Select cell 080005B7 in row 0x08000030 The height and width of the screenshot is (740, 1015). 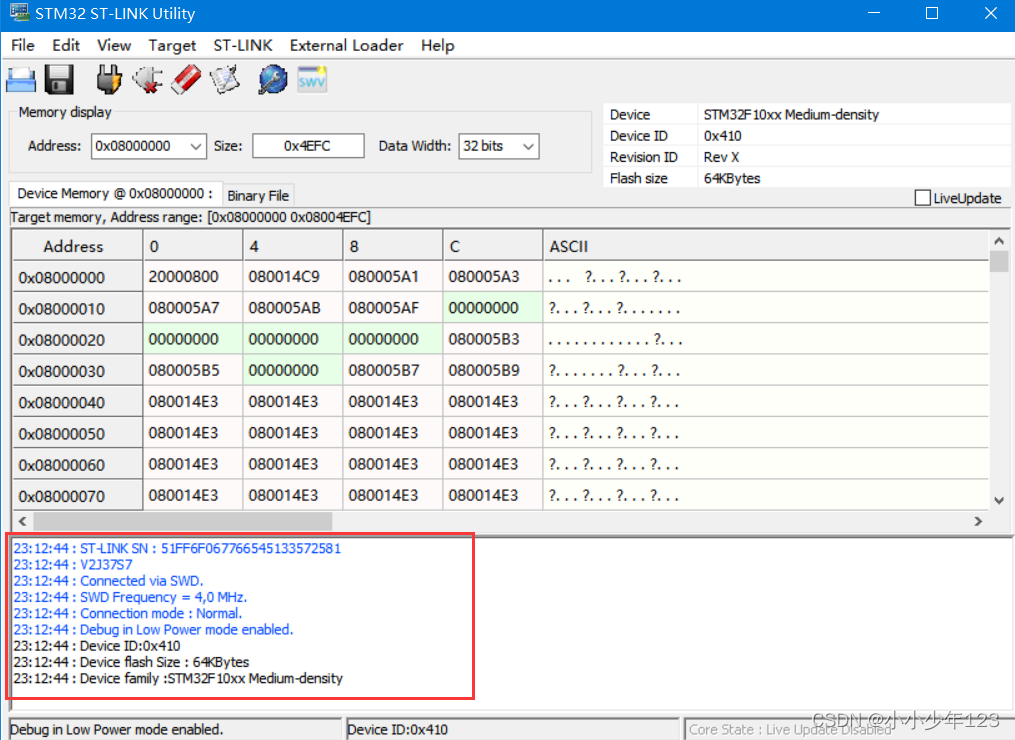point(393,370)
